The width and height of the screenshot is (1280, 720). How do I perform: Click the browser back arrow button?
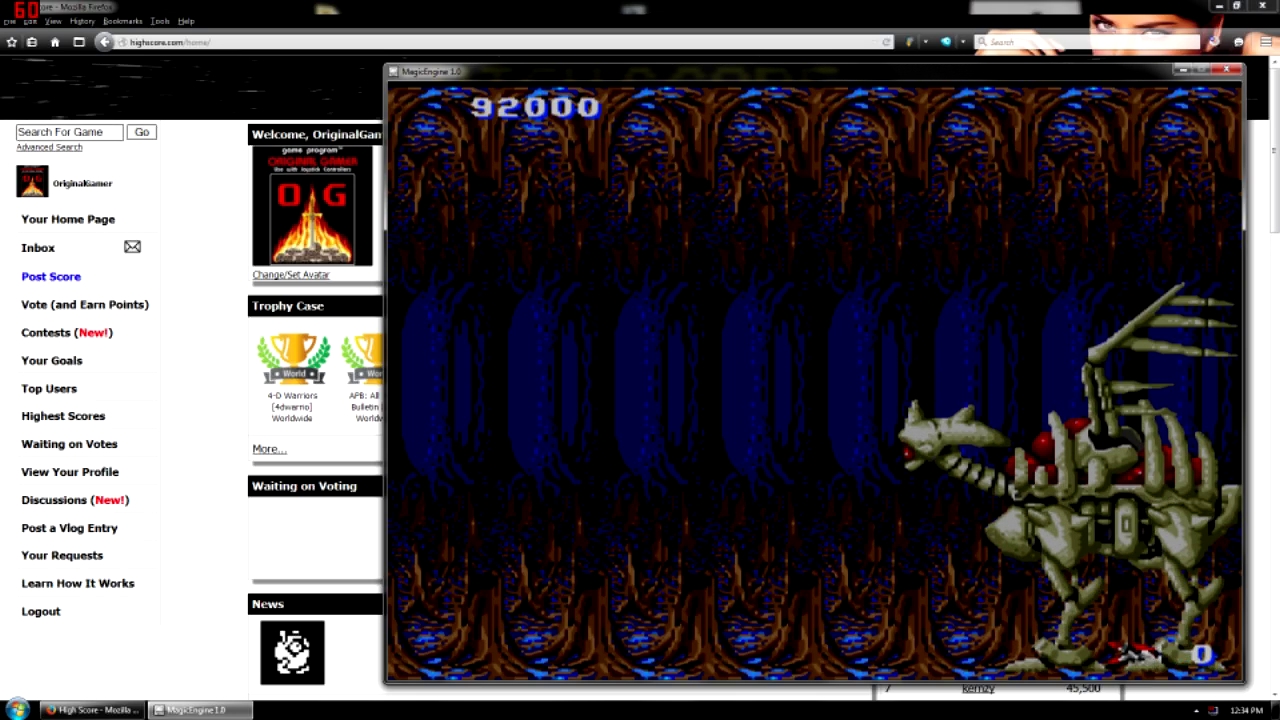point(104,42)
